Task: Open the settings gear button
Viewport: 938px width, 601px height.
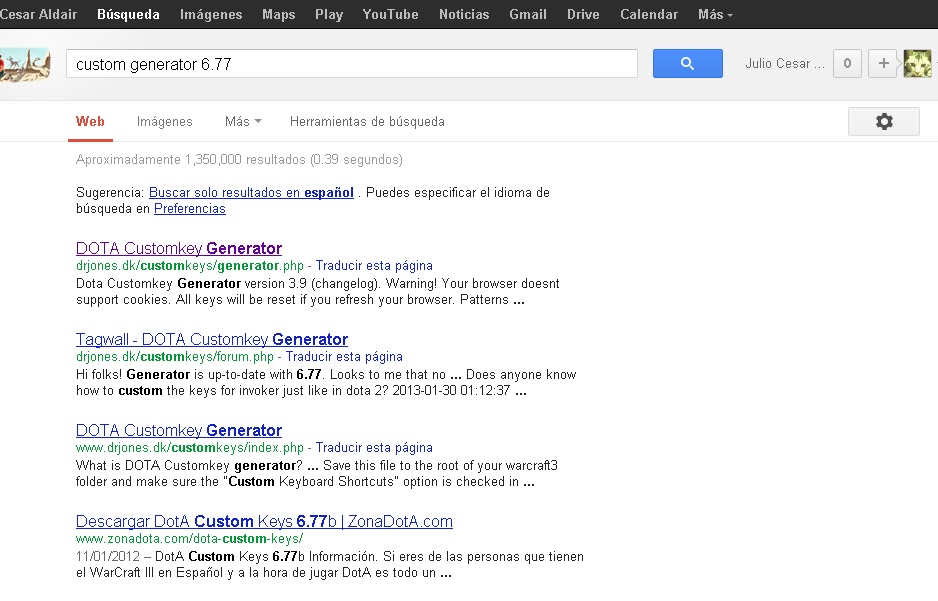Action: tap(884, 121)
